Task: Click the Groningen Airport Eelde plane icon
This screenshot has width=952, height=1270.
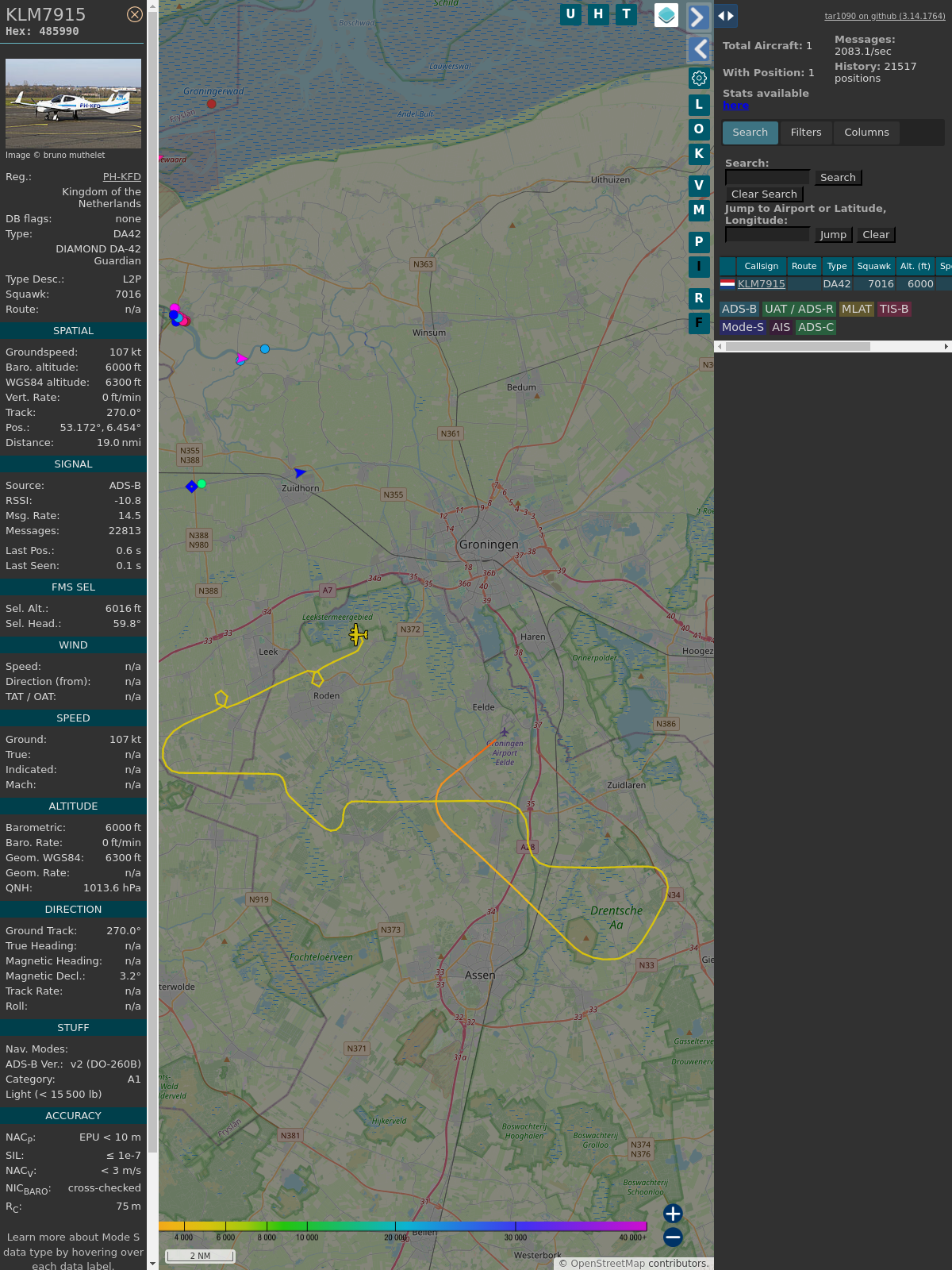Action: coord(505,732)
